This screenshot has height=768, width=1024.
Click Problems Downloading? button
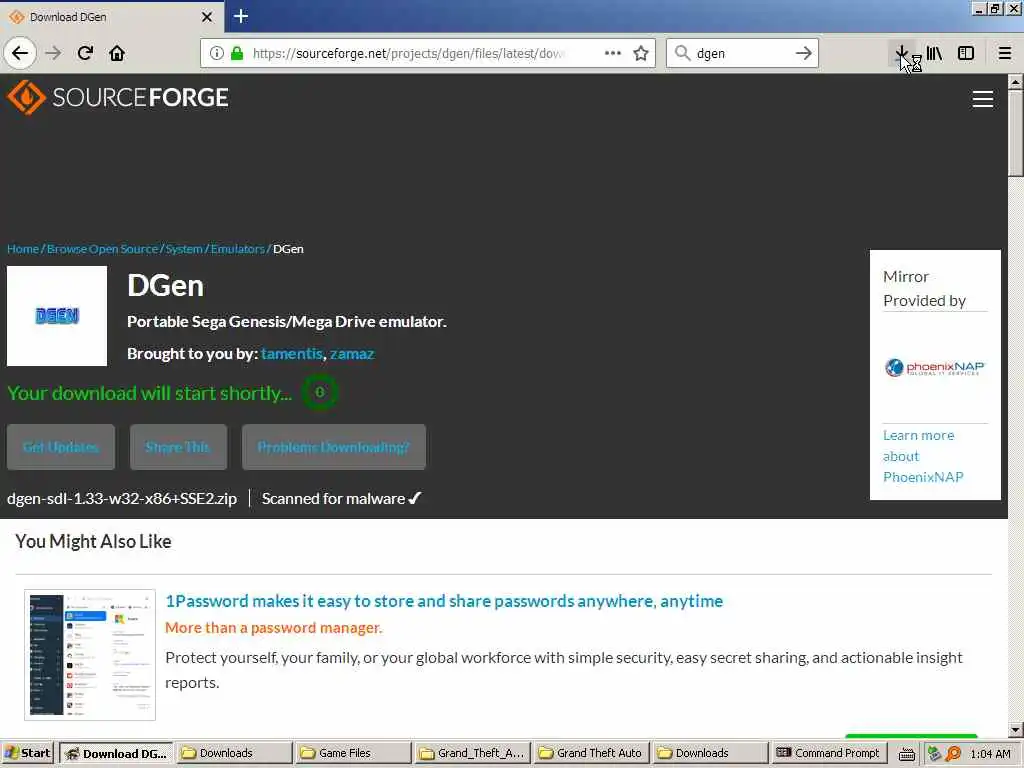click(x=334, y=447)
